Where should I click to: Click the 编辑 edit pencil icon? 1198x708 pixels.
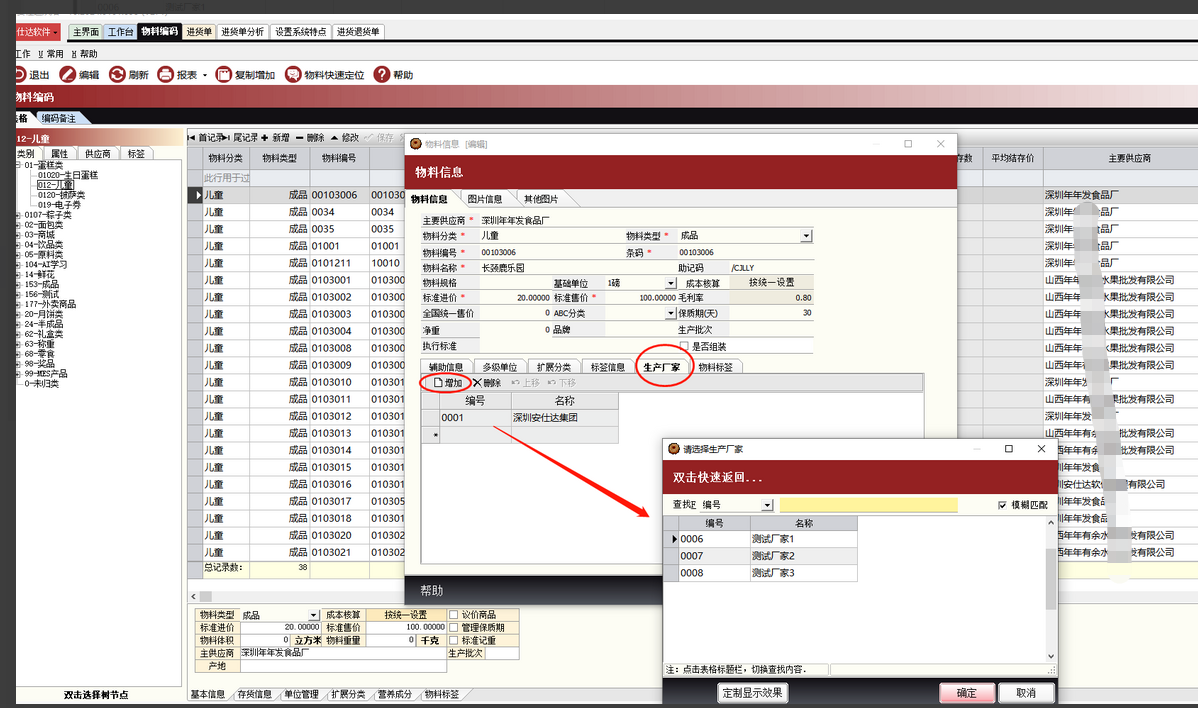pos(68,74)
